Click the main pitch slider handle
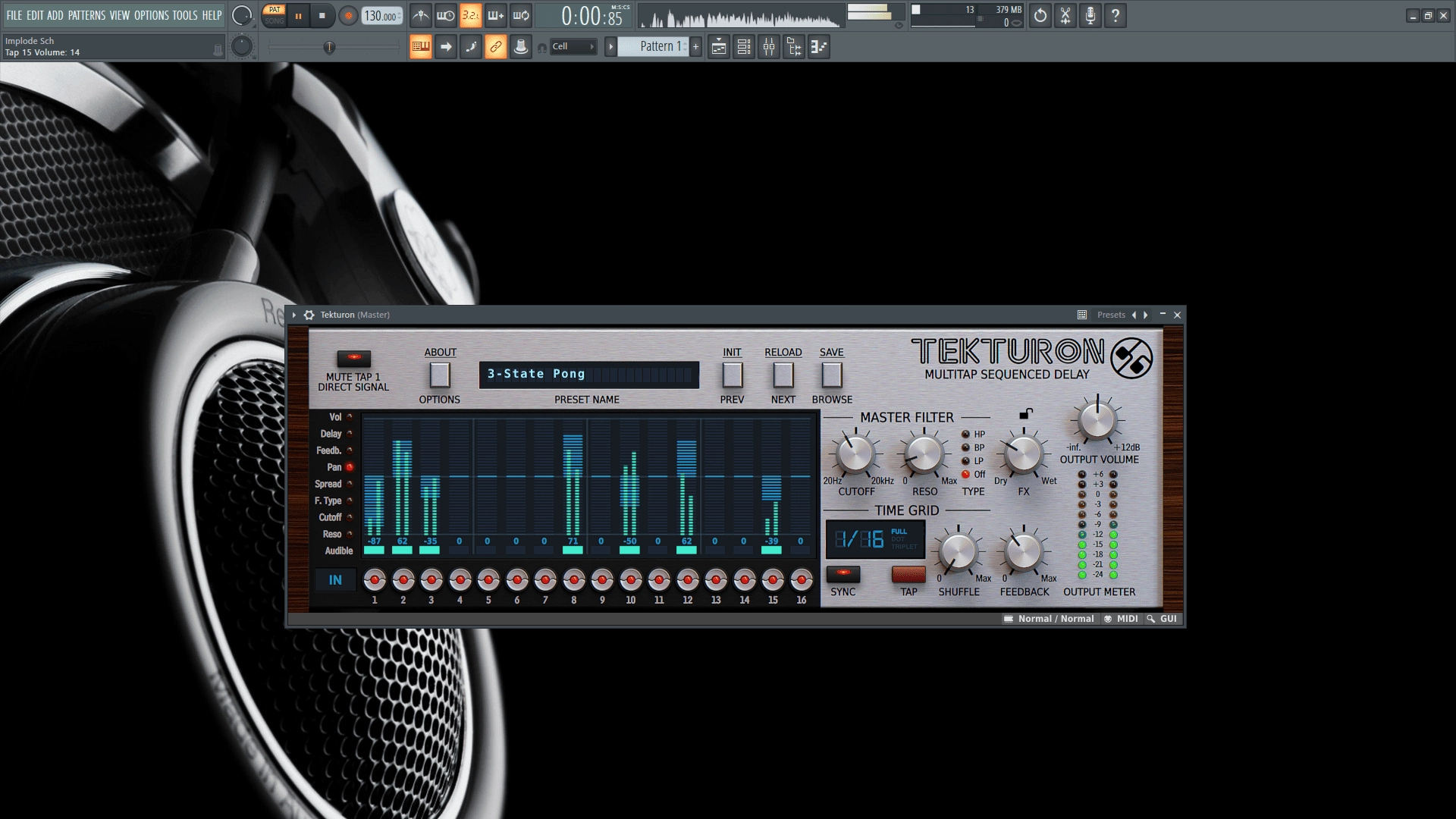Image resolution: width=1456 pixels, height=819 pixels. pos(329,47)
